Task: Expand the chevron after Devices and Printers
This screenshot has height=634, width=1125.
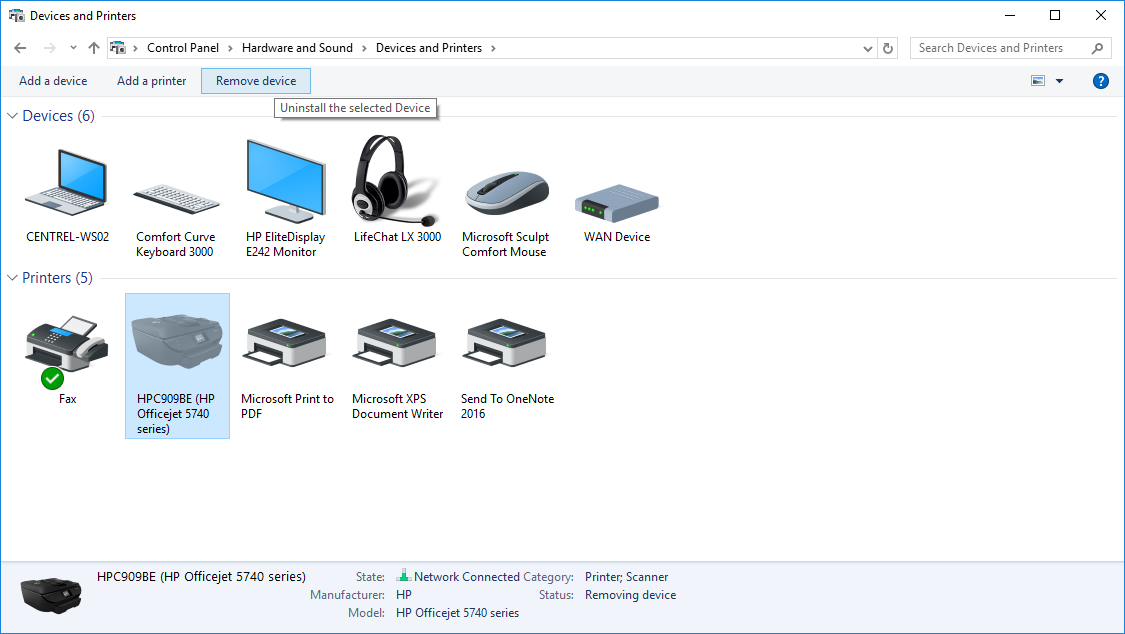Action: (493, 48)
